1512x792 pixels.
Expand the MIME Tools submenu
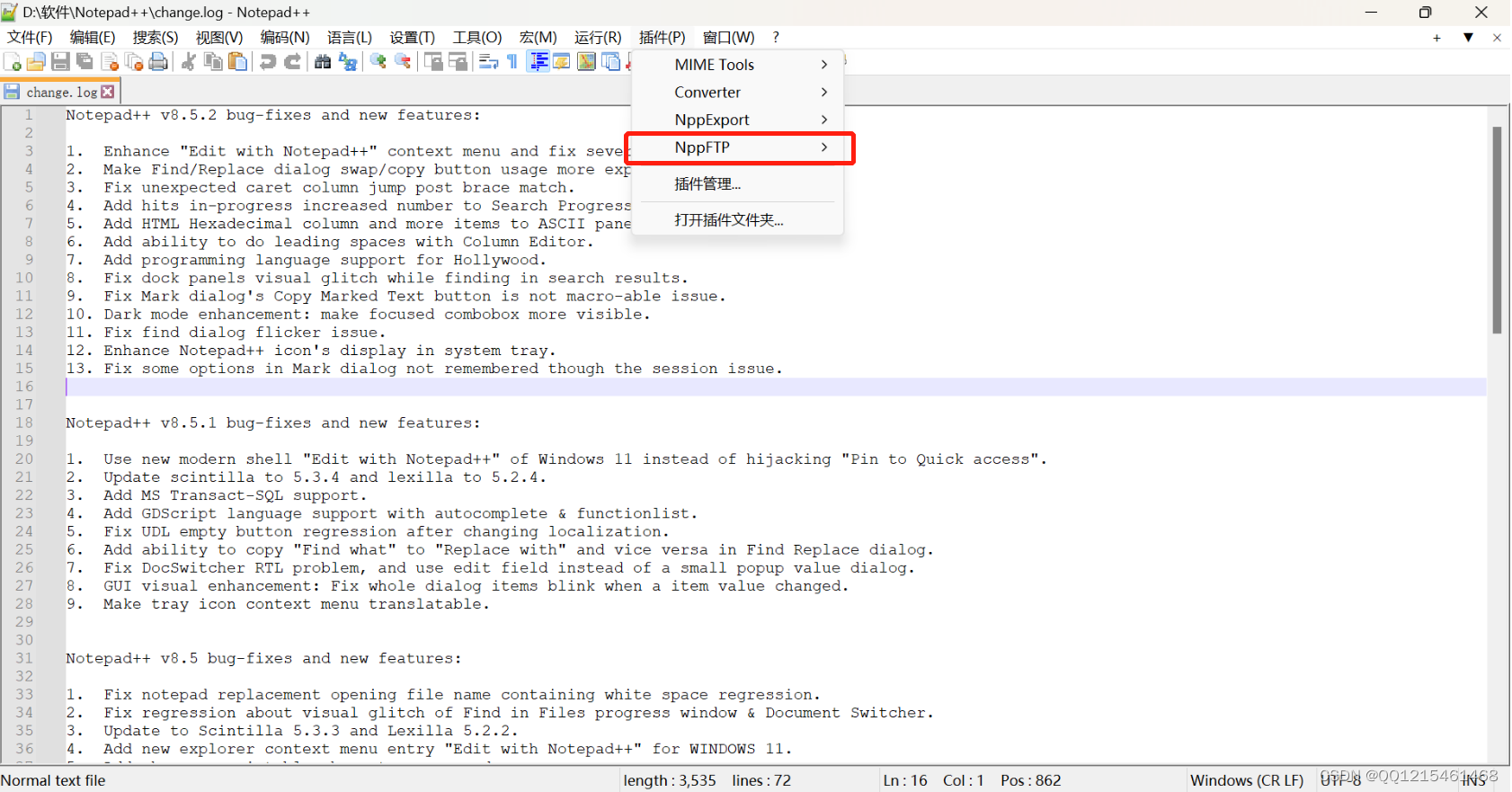pyautogui.click(x=738, y=65)
